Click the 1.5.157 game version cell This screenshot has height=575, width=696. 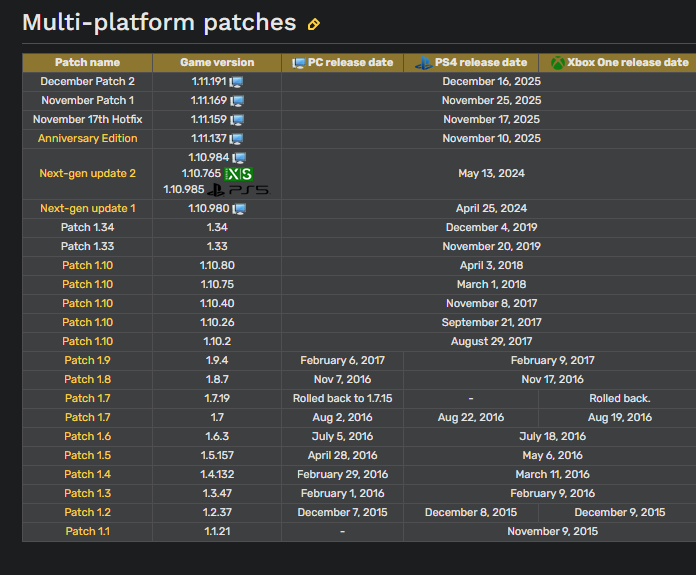[x=217, y=456]
